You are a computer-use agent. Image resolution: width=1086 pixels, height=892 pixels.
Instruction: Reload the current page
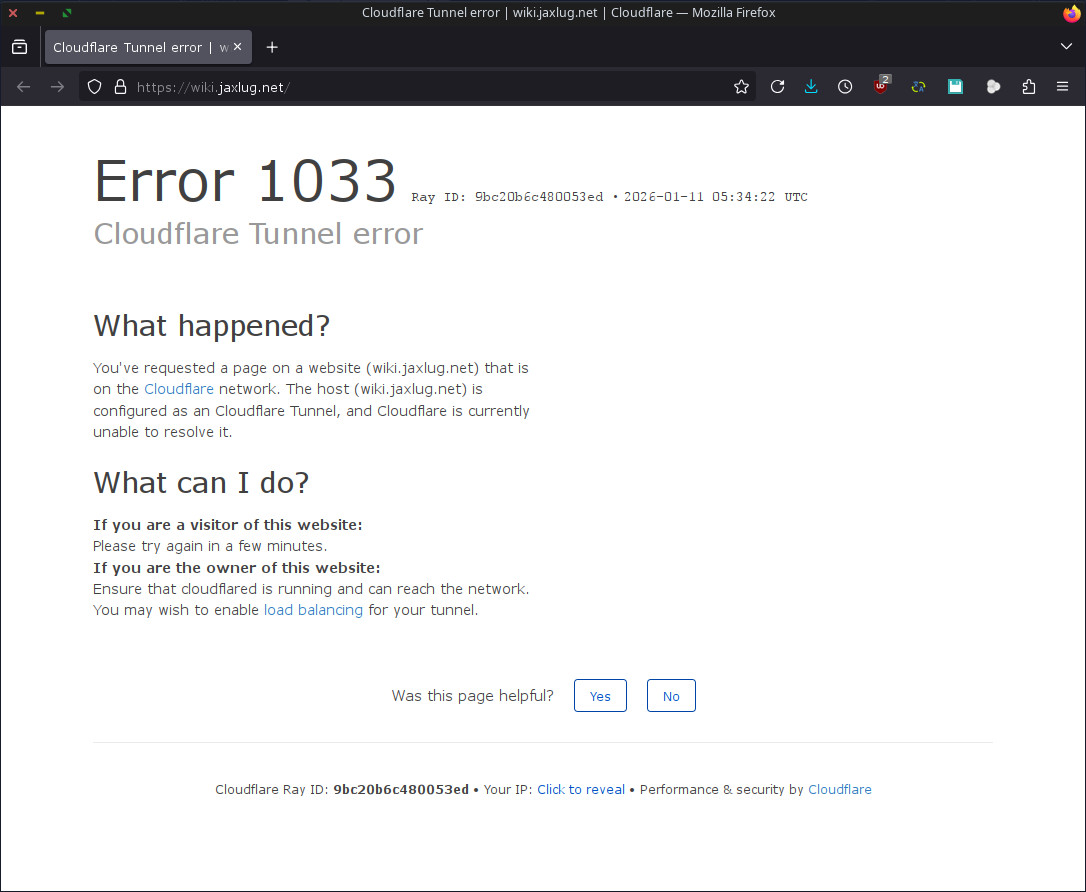pos(777,86)
